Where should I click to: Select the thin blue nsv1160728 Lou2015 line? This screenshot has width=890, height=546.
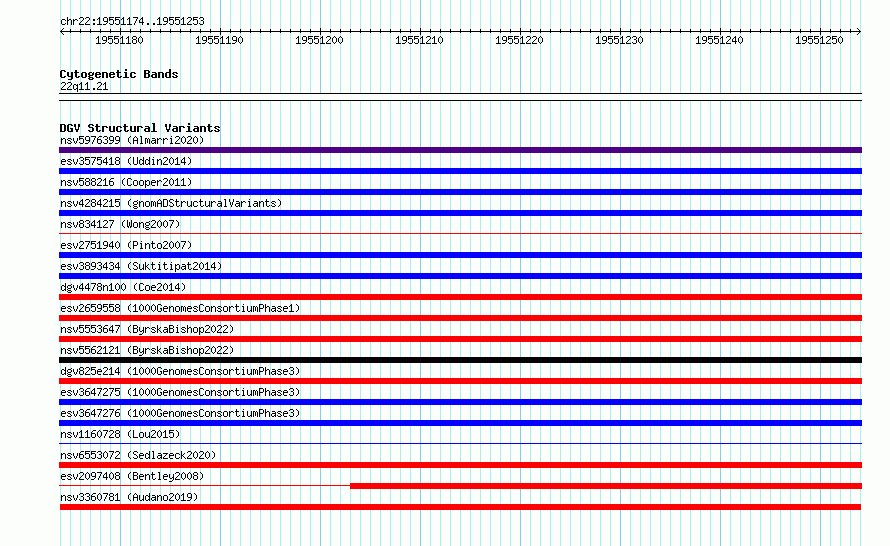pyautogui.click(x=460, y=443)
